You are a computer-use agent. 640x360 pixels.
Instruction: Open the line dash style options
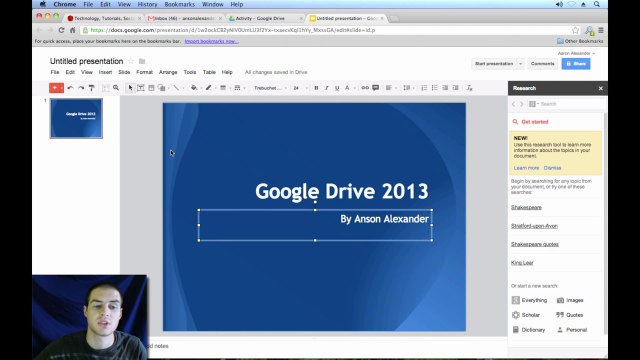pyautogui.click(x=237, y=88)
